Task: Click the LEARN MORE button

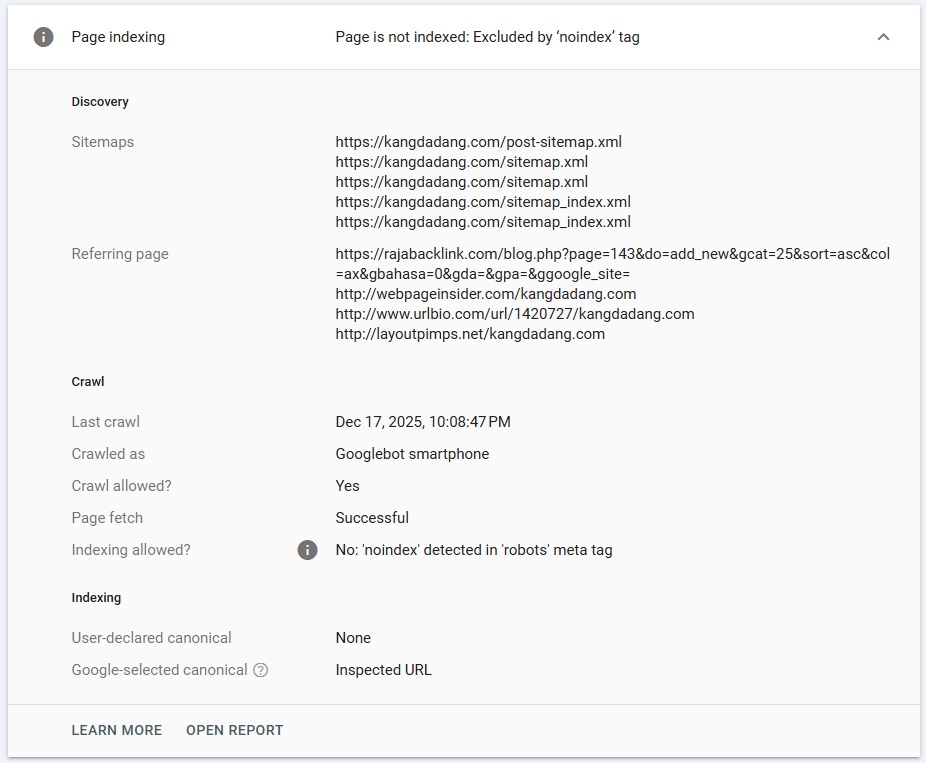Action: 117,730
